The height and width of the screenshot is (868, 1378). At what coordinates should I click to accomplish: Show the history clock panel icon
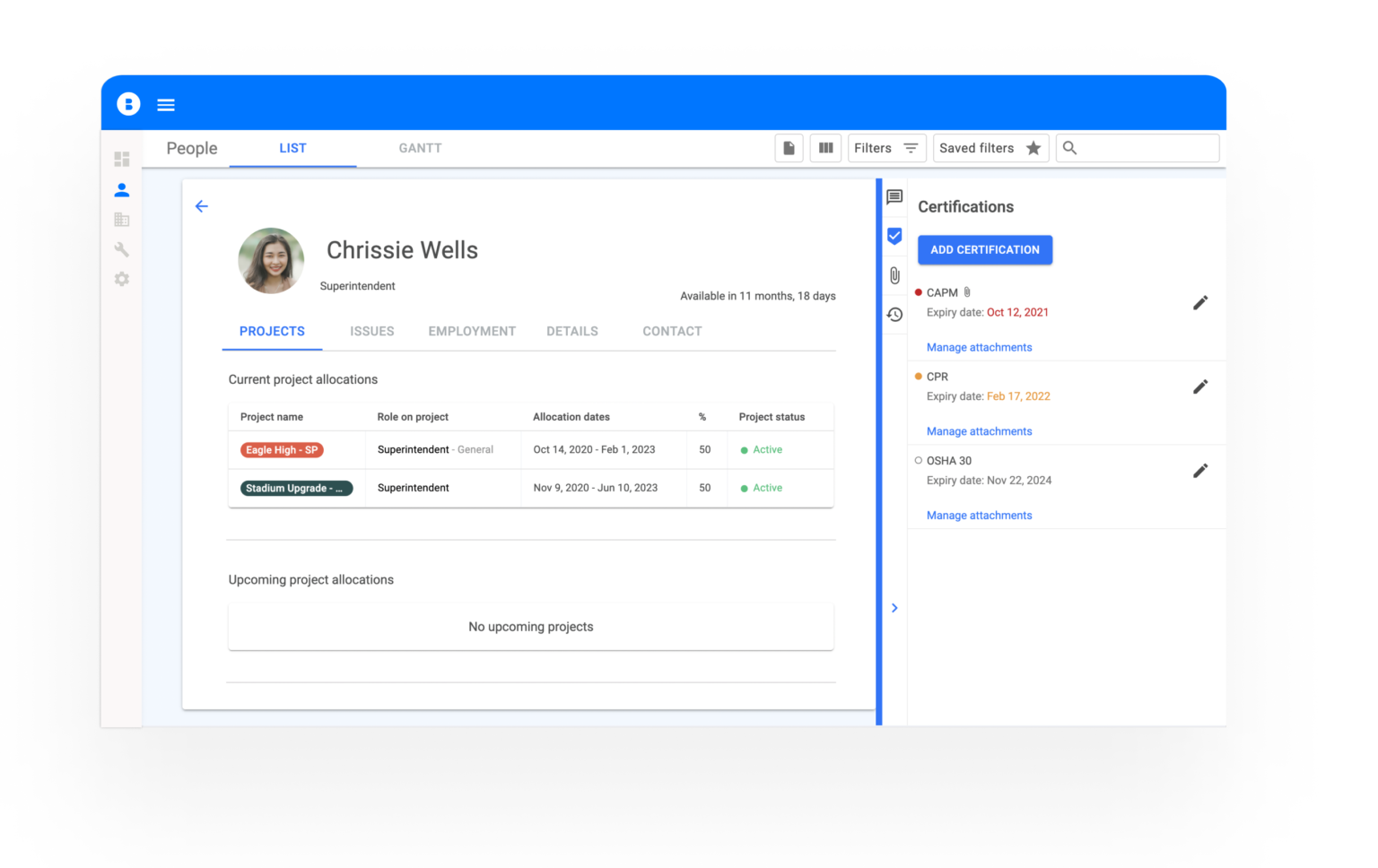[894, 315]
